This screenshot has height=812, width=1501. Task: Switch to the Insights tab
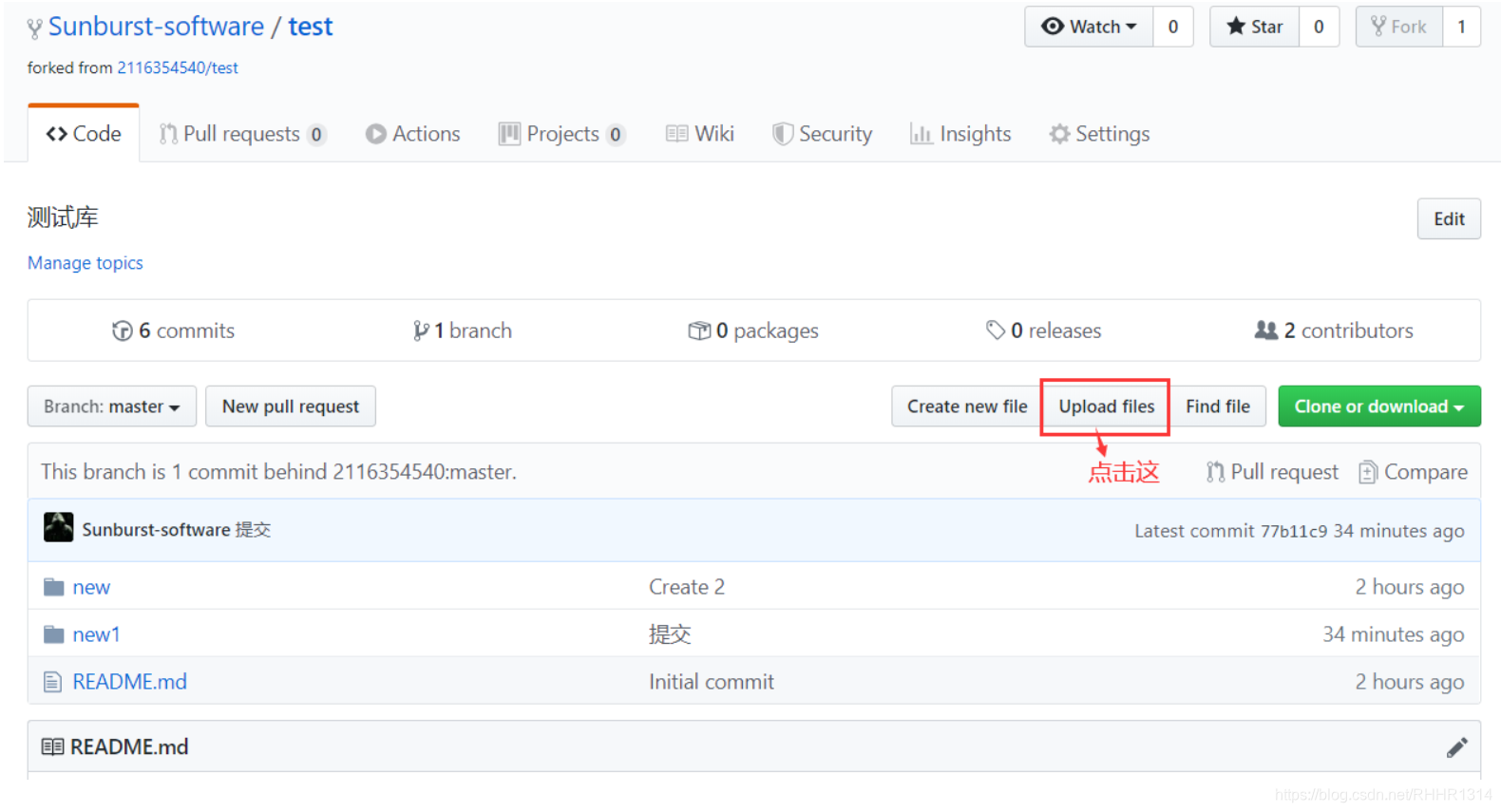(x=960, y=134)
